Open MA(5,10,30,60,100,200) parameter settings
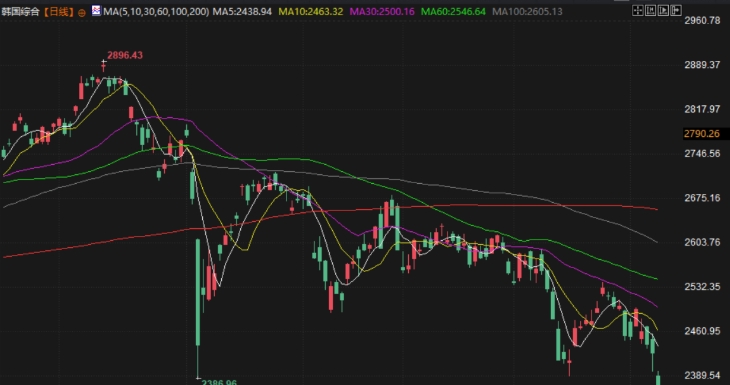Viewport: 730px width, 385px height. (x=156, y=11)
